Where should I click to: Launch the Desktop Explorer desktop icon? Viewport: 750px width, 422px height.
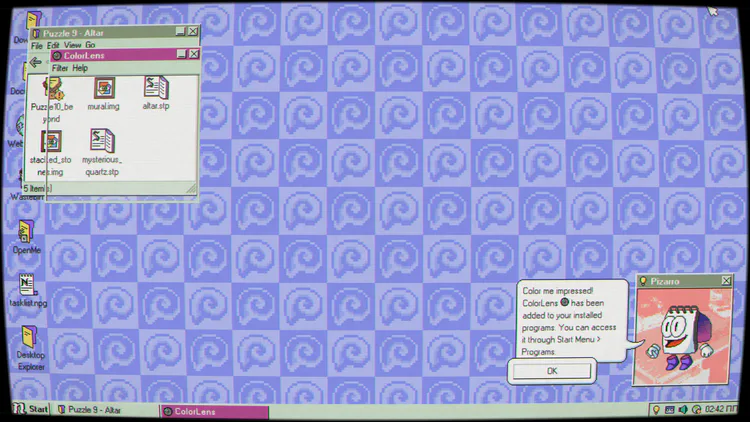(x=29, y=337)
